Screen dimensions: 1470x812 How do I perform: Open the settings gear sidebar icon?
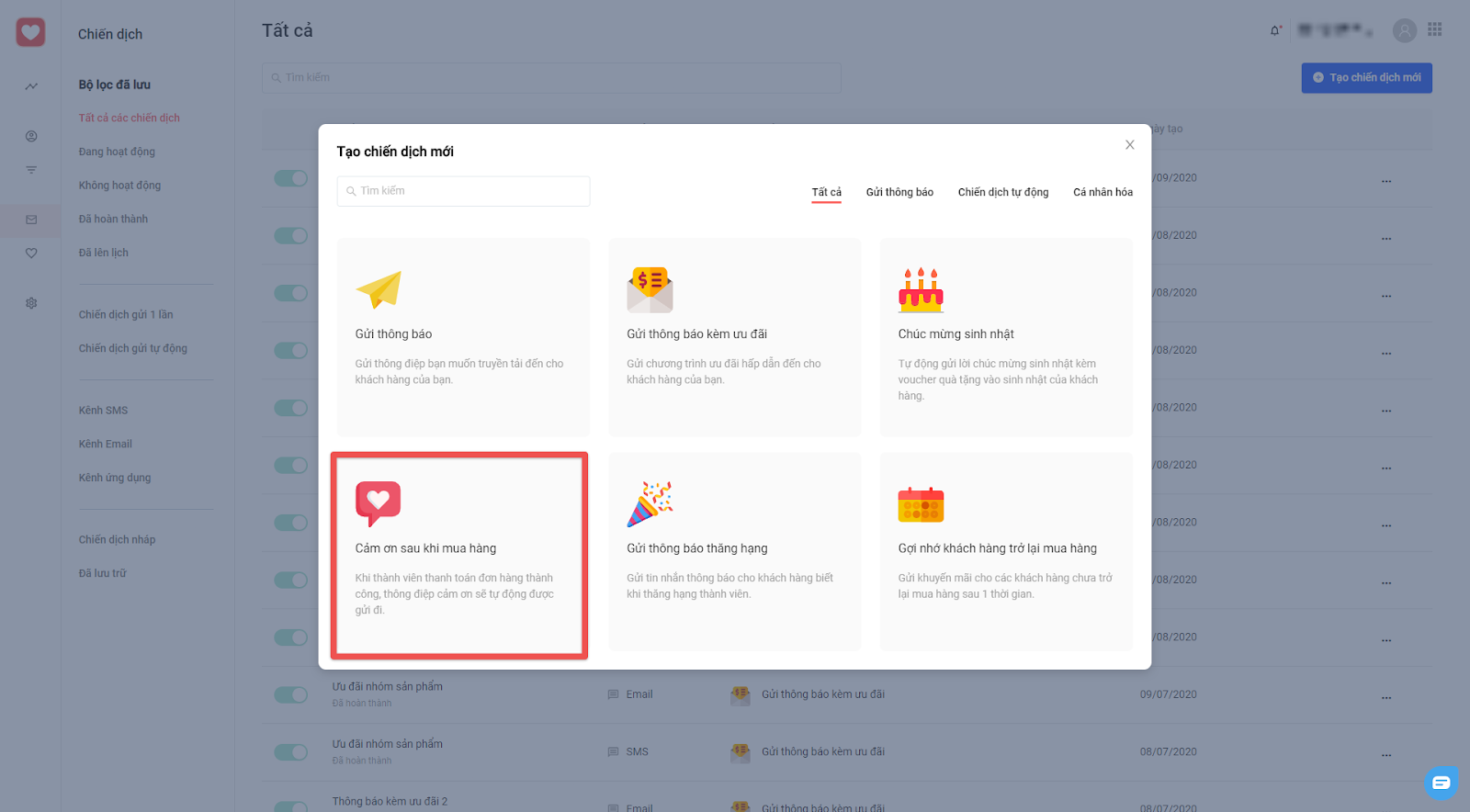tap(31, 303)
